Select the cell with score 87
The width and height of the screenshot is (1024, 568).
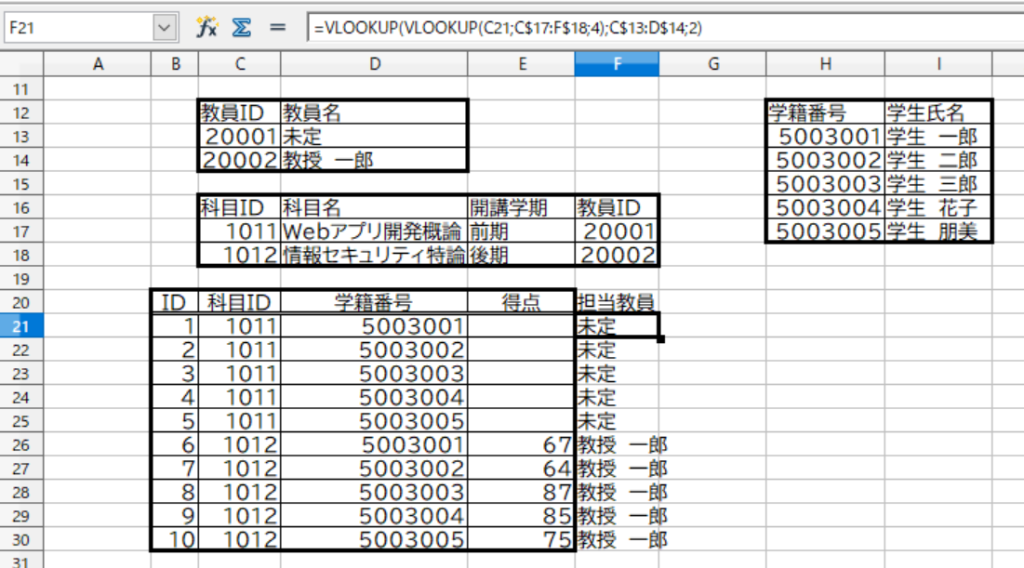[520, 492]
